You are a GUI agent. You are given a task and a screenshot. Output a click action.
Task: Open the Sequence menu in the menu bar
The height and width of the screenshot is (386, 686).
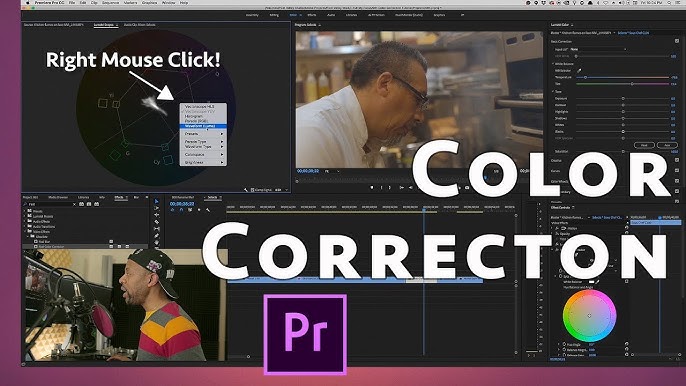tap(110, 3)
